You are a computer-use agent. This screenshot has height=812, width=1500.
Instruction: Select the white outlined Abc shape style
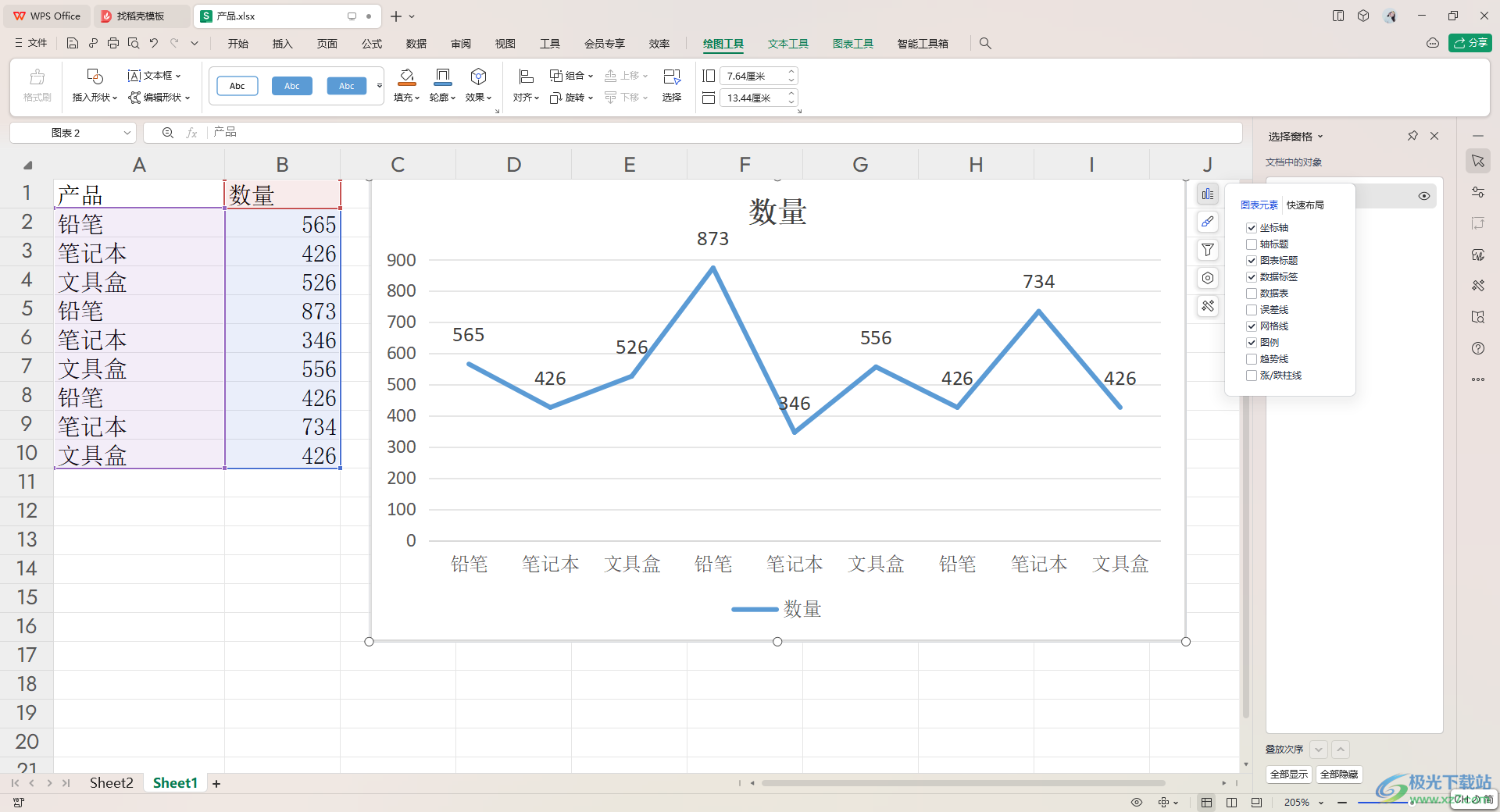tap(237, 86)
